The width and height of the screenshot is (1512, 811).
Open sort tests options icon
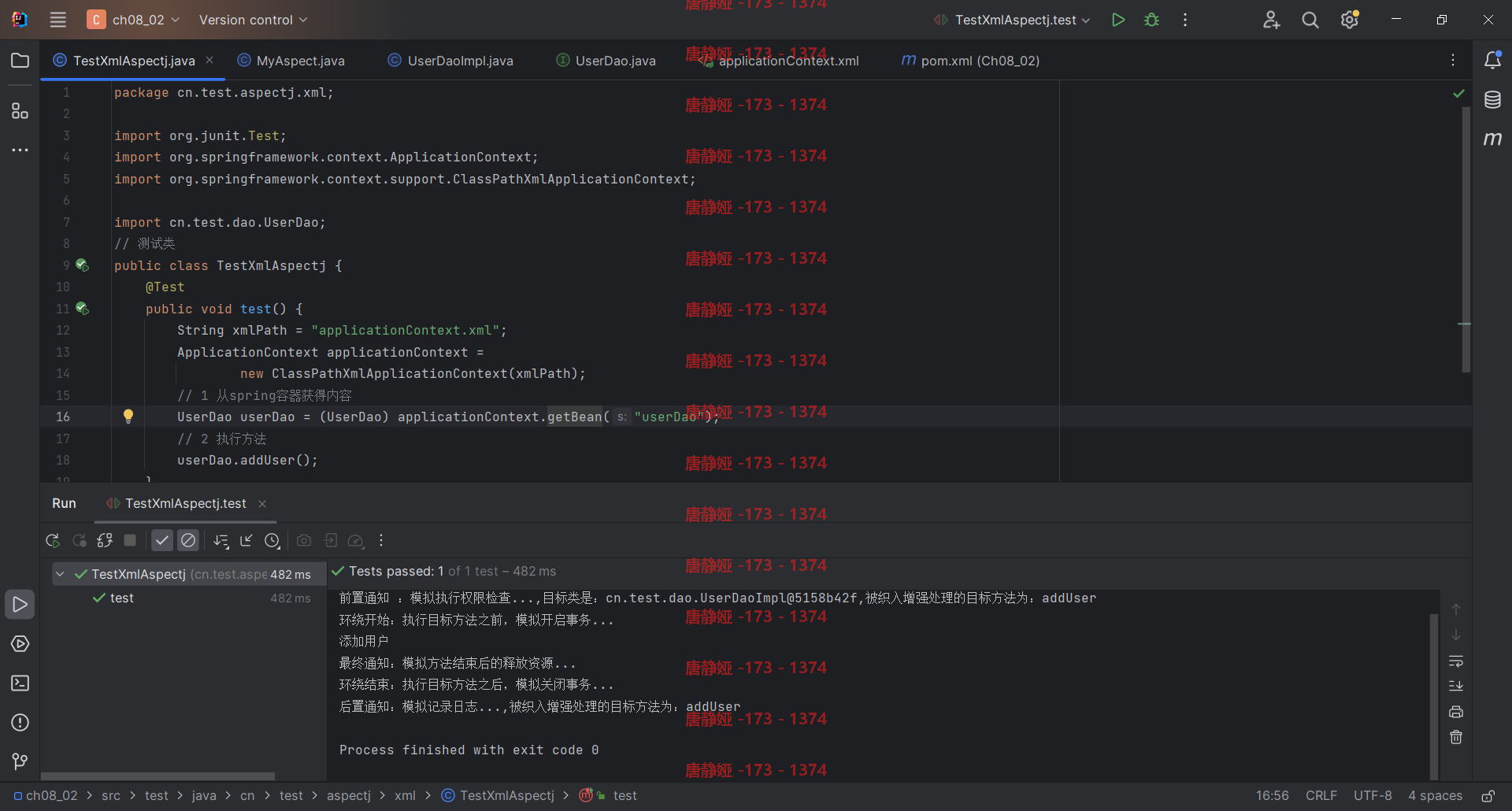point(221,541)
